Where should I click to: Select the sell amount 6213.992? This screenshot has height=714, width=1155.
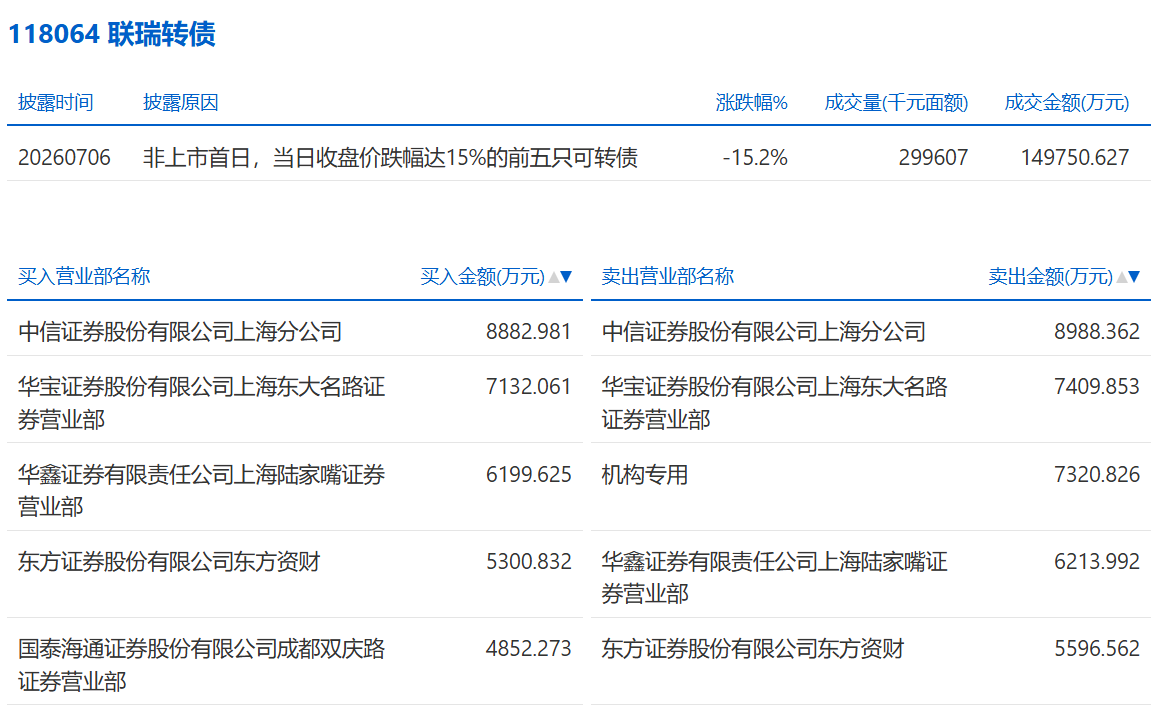tap(1097, 561)
